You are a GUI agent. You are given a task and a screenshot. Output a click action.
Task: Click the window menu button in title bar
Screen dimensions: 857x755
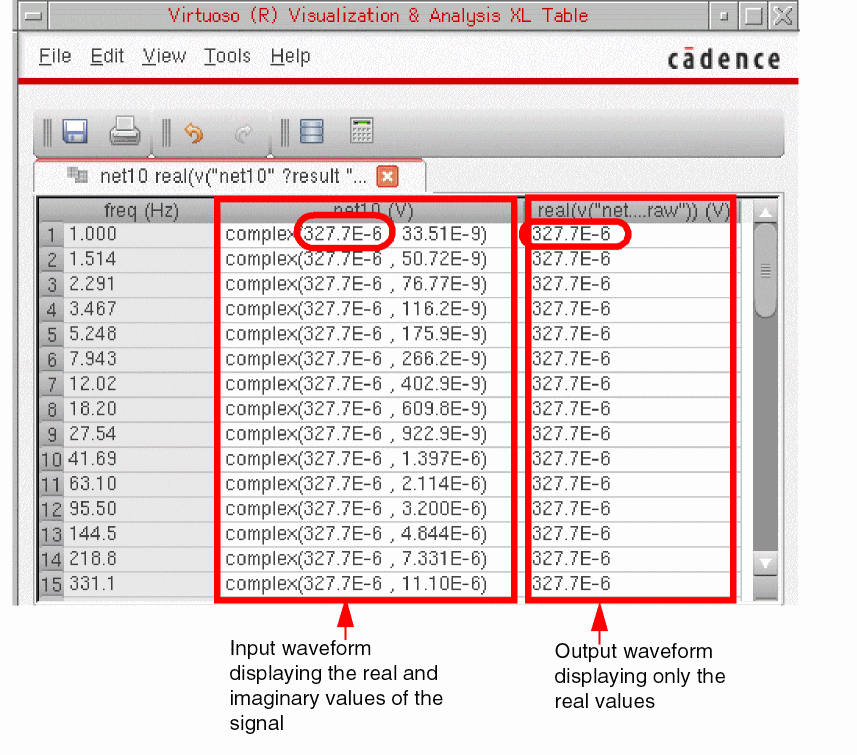pyautogui.click(x=33, y=16)
